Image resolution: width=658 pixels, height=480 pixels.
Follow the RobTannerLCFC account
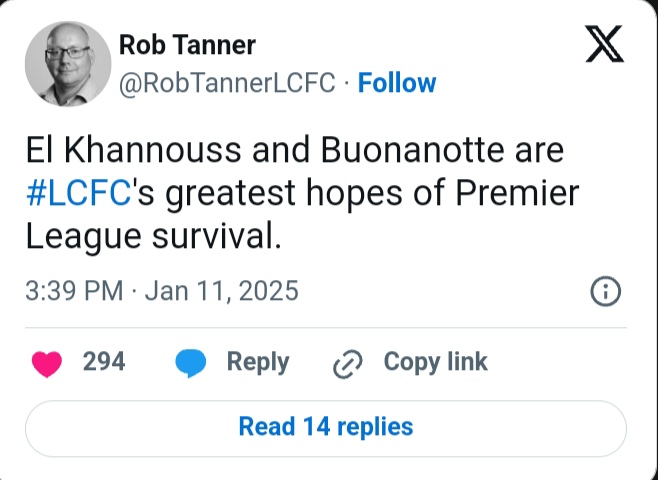(397, 83)
